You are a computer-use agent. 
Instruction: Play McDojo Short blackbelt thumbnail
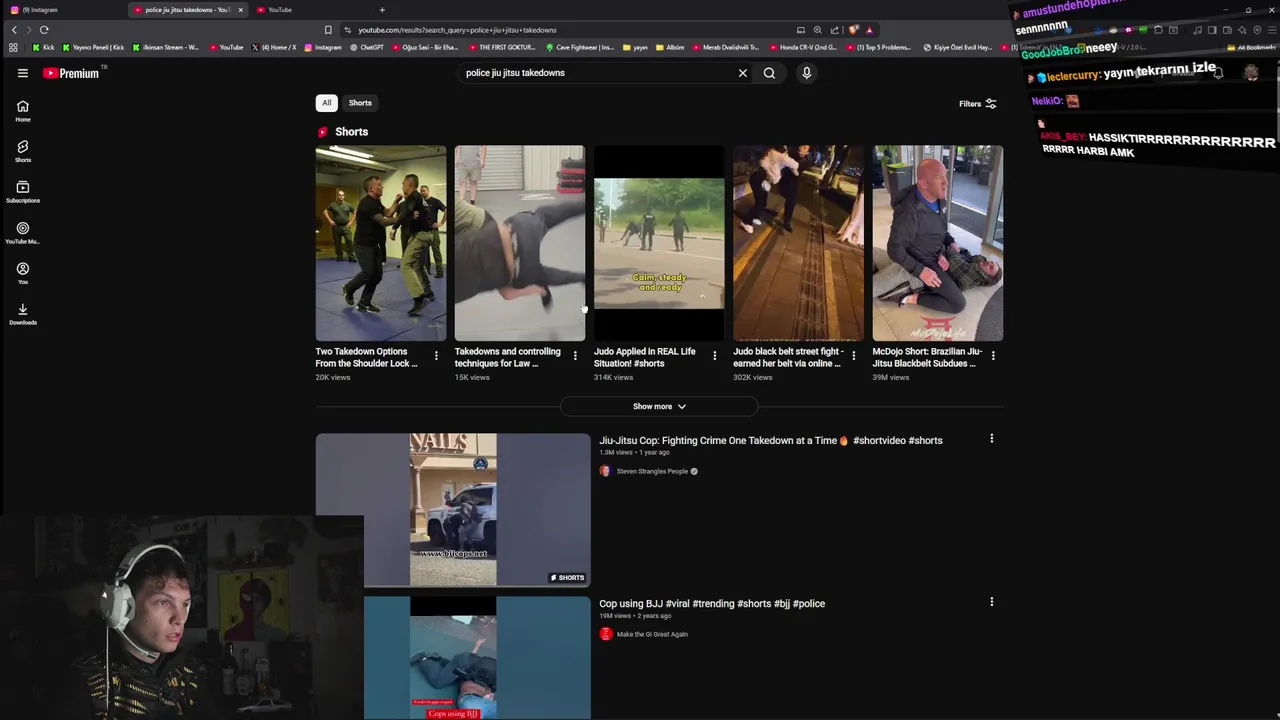937,243
